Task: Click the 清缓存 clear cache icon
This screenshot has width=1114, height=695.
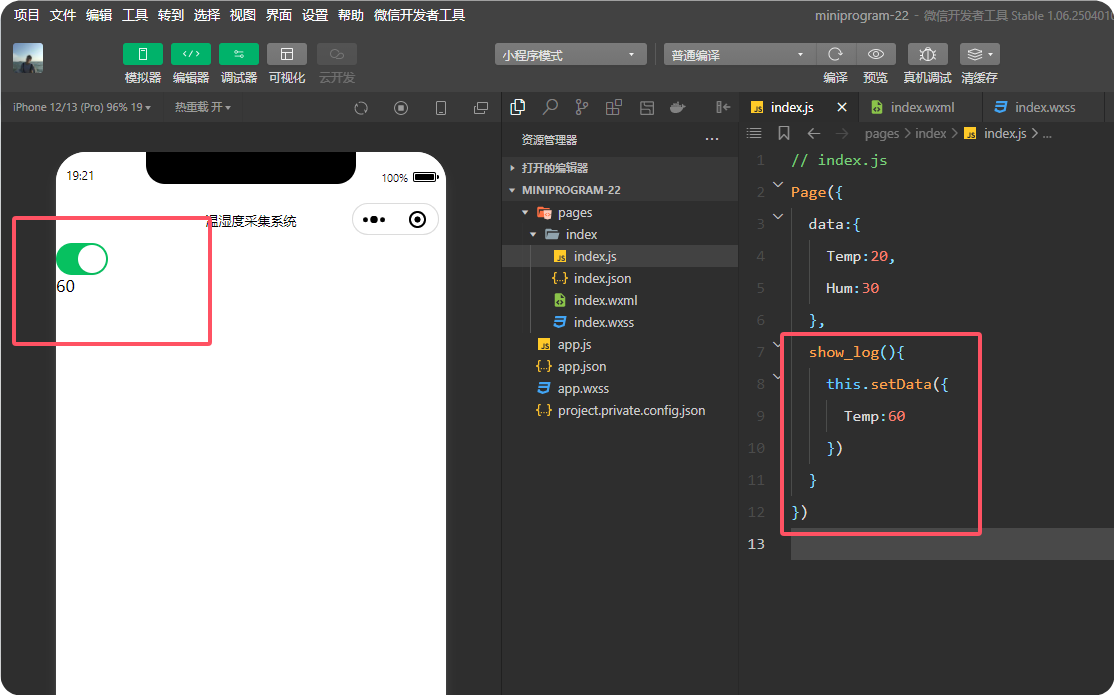Action: pos(979,53)
